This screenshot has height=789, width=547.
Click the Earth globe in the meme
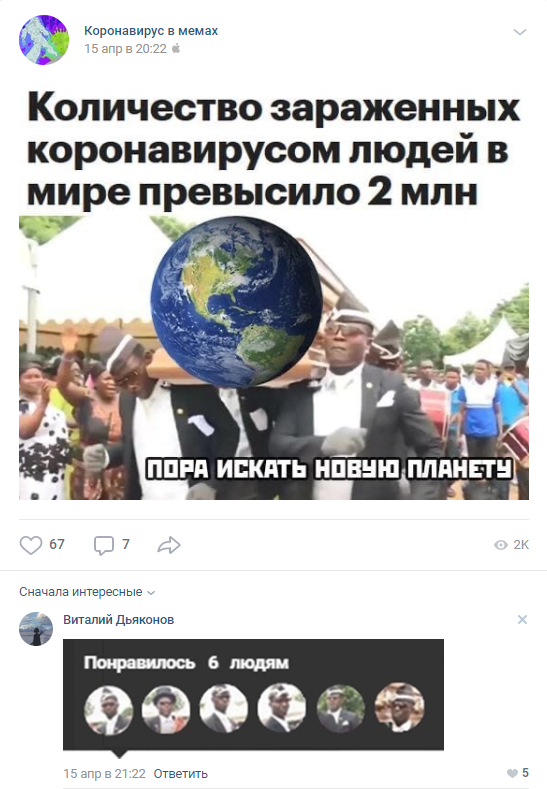pos(237,302)
